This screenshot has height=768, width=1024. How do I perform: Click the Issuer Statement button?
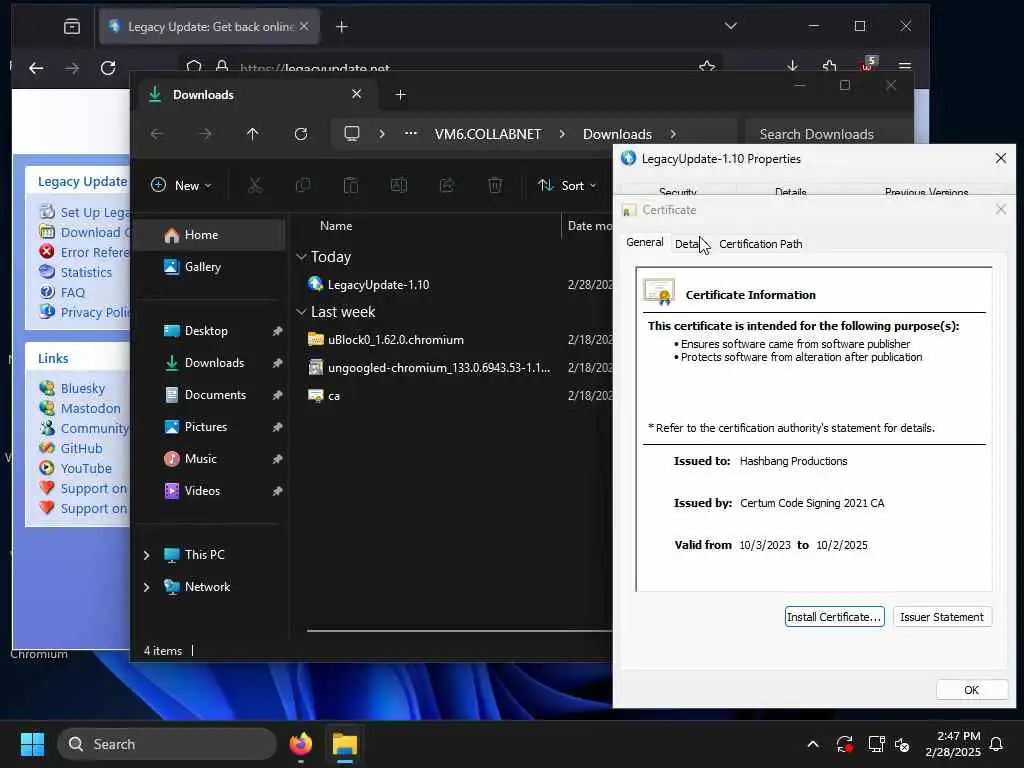click(x=941, y=616)
